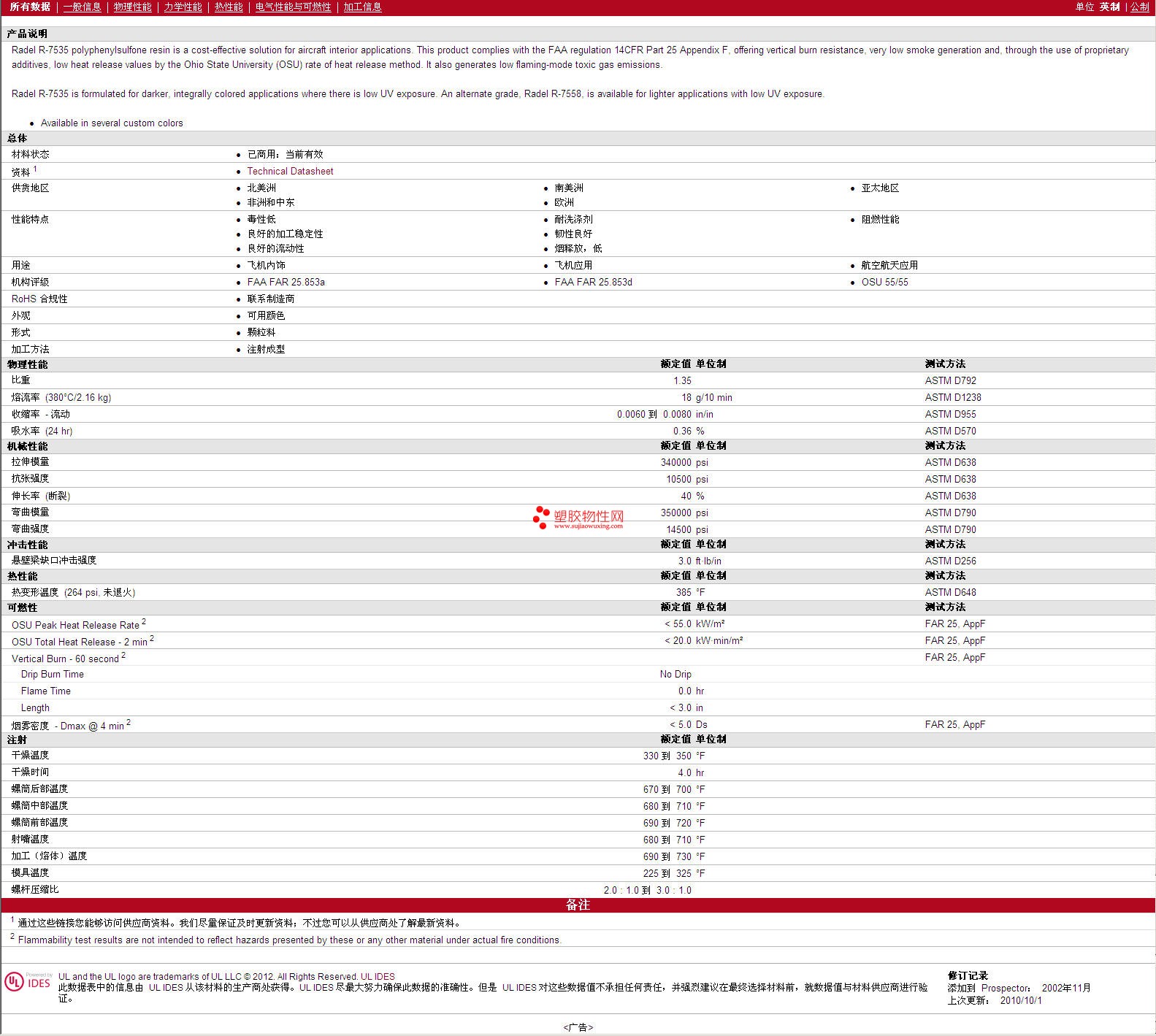Image resolution: width=1156 pixels, height=1036 pixels.
Task: Open the Vertical Burn - 60 second link
Action: click(65, 659)
